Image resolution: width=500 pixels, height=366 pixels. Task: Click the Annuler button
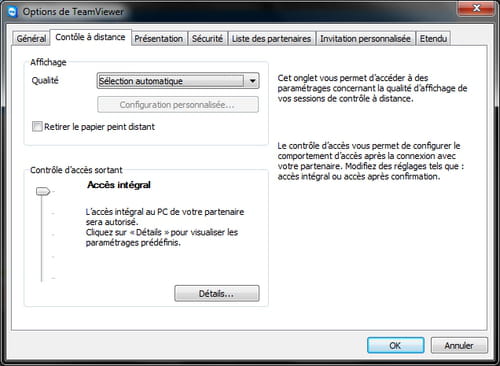click(x=459, y=346)
